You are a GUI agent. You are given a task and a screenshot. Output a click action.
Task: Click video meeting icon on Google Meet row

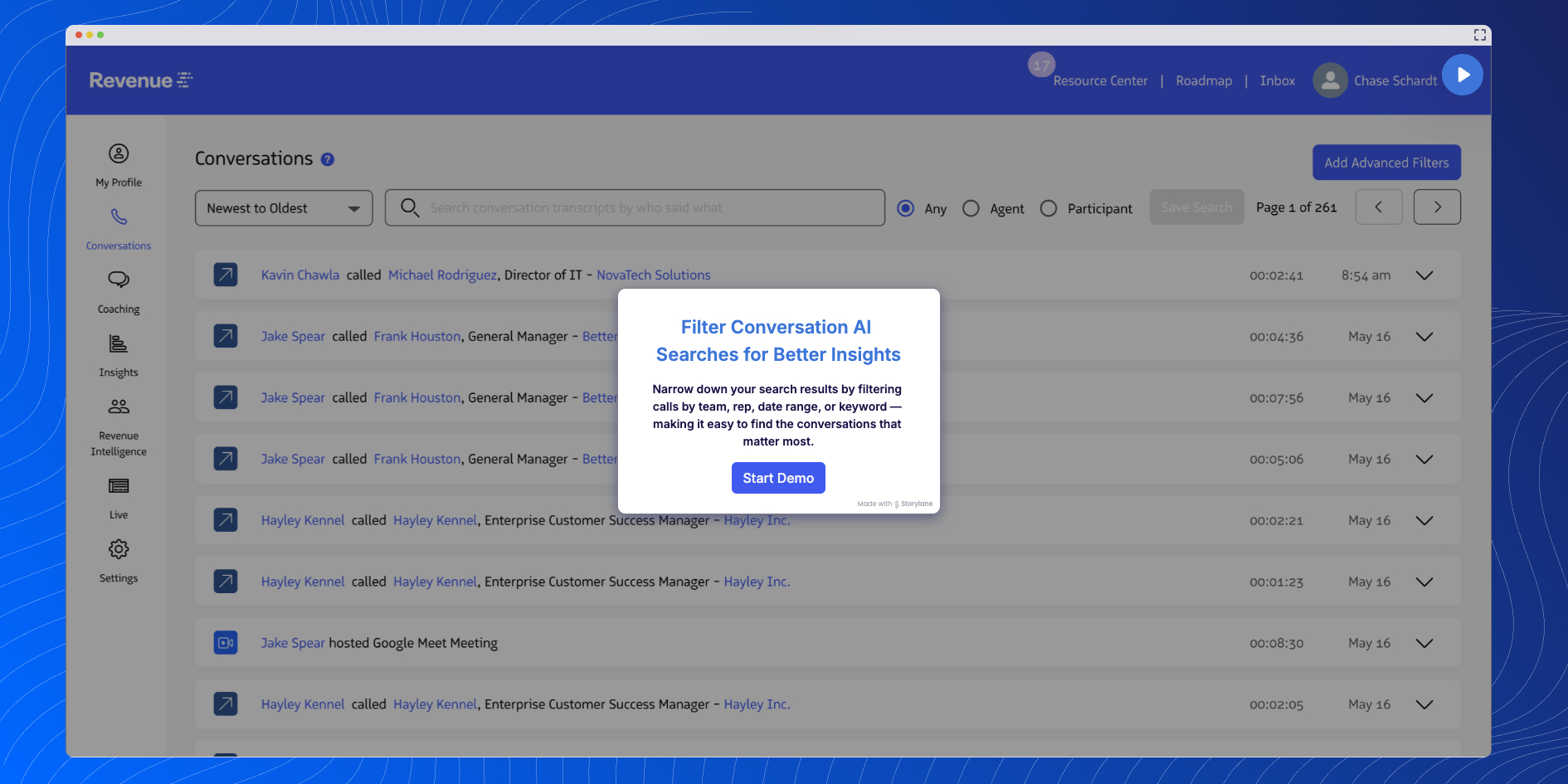pyautogui.click(x=226, y=643)
